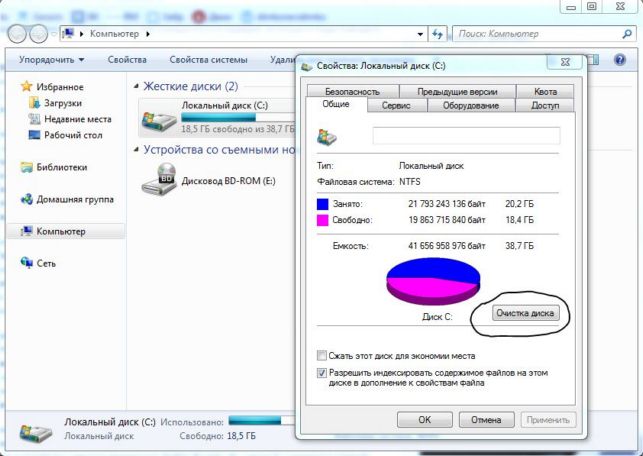Image resolution: width=643 pixels, height=456 pixels.
Task: Select the Общие tab
Action: pos(336,104)
